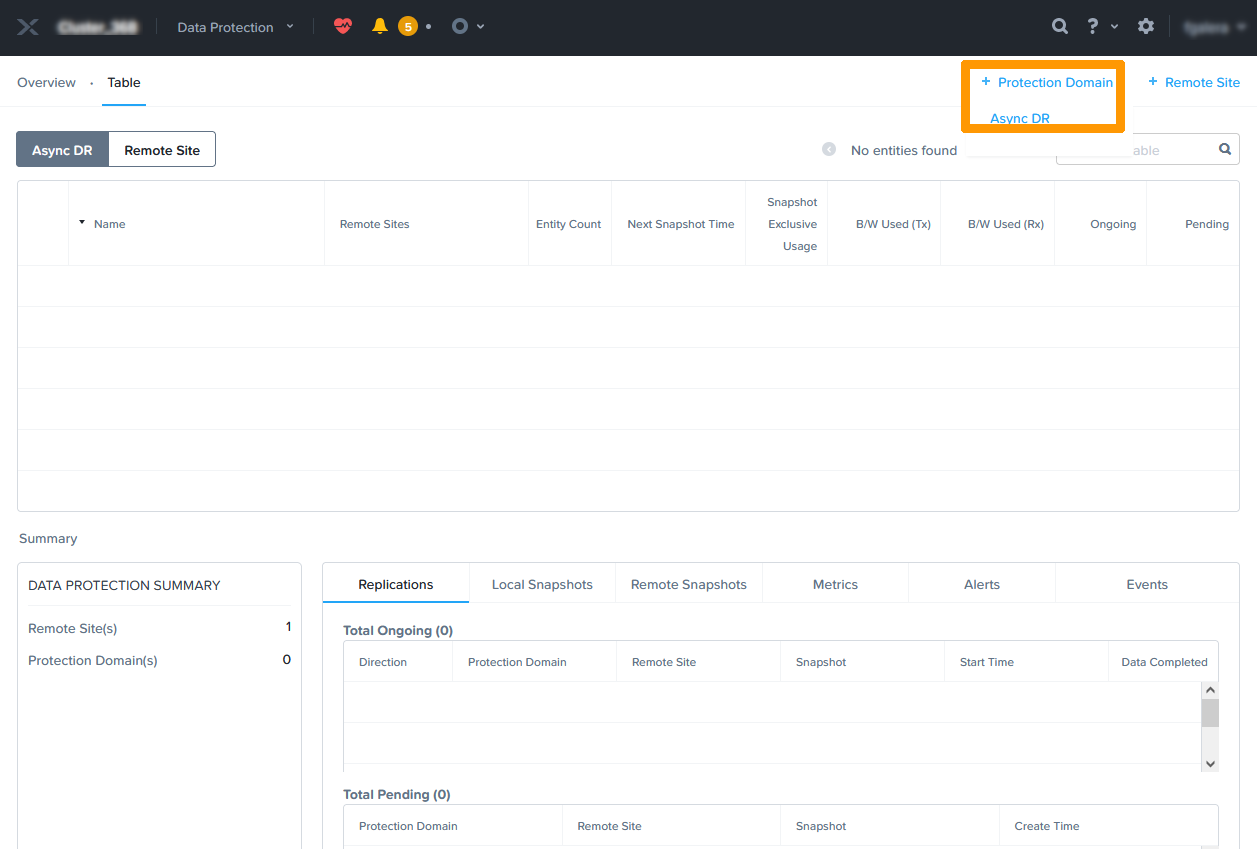
Task: Switch to the Remote Site toggle
Action: [x=162, y=150]
